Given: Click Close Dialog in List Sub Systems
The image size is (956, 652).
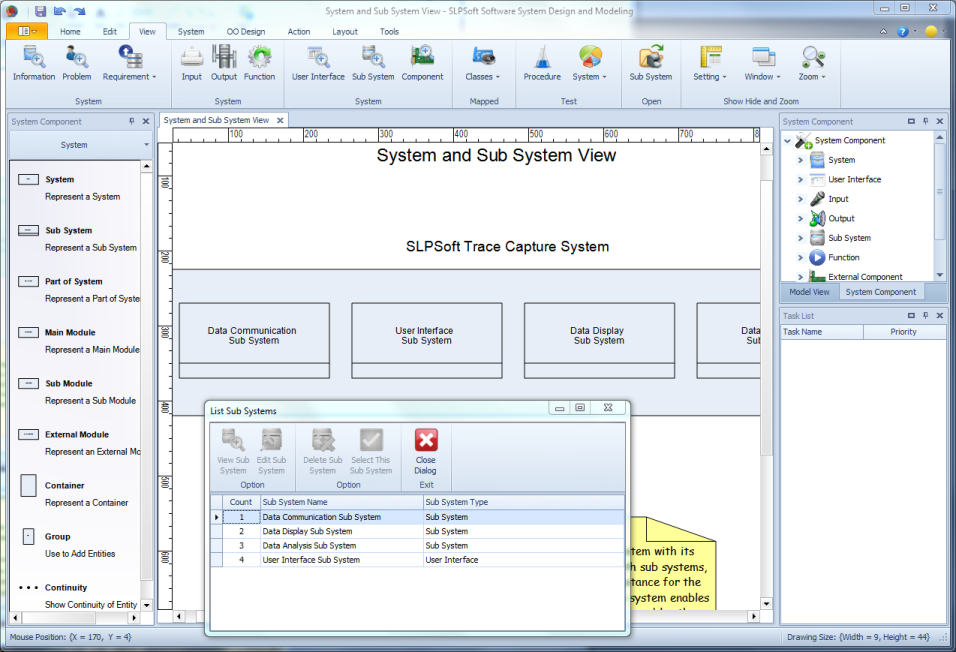Looking at the screenshot, I should [x=426, y=452].
